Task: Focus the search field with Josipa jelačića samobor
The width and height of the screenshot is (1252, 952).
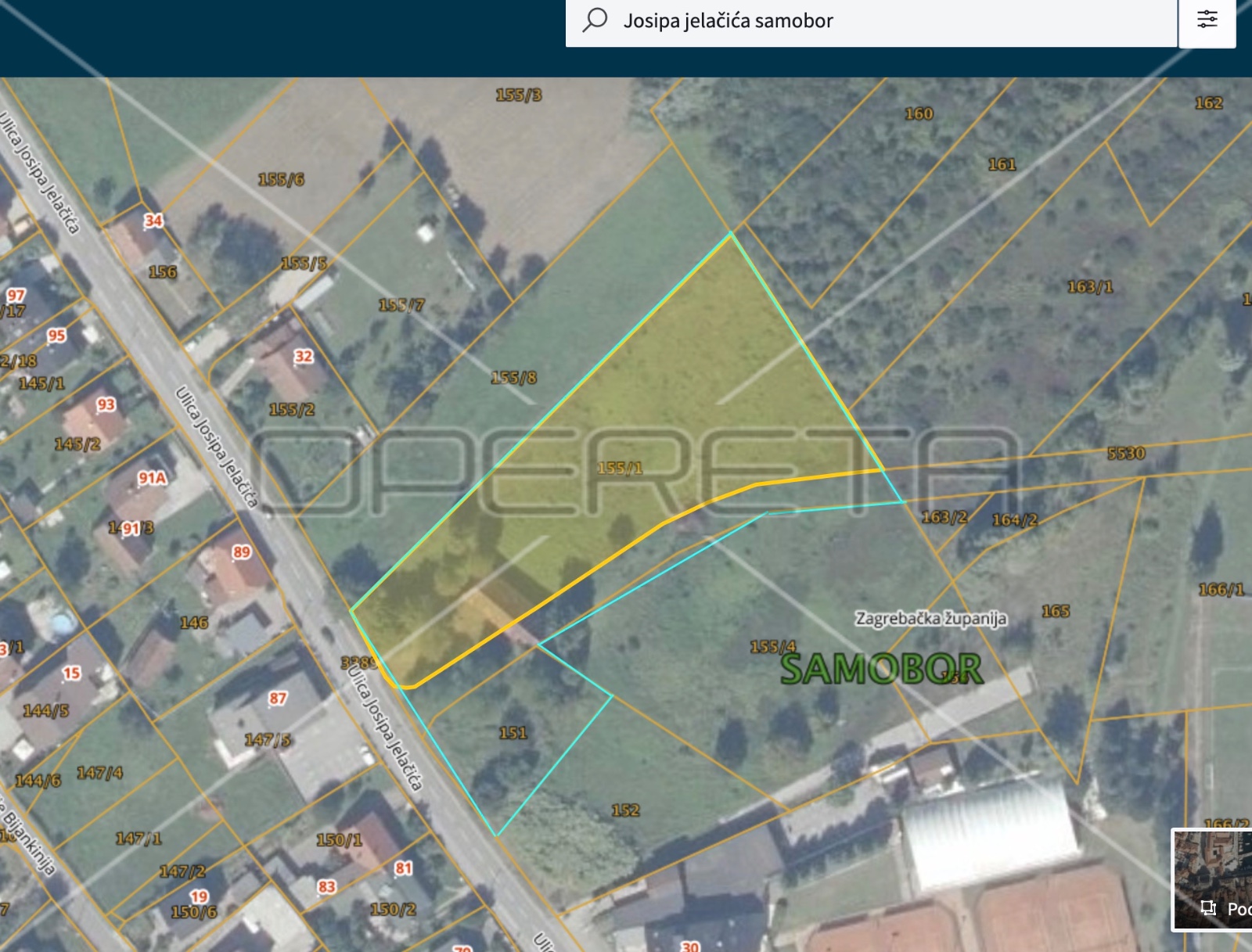Action: pos(871,20)
